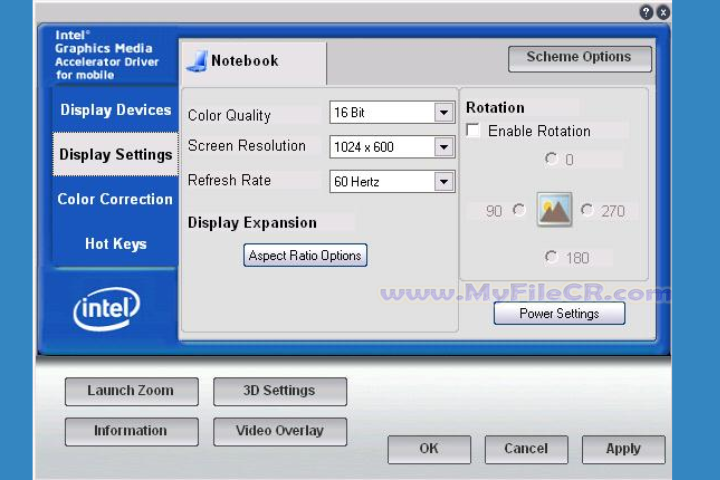Open the Color Correction section

pos(115,199)
